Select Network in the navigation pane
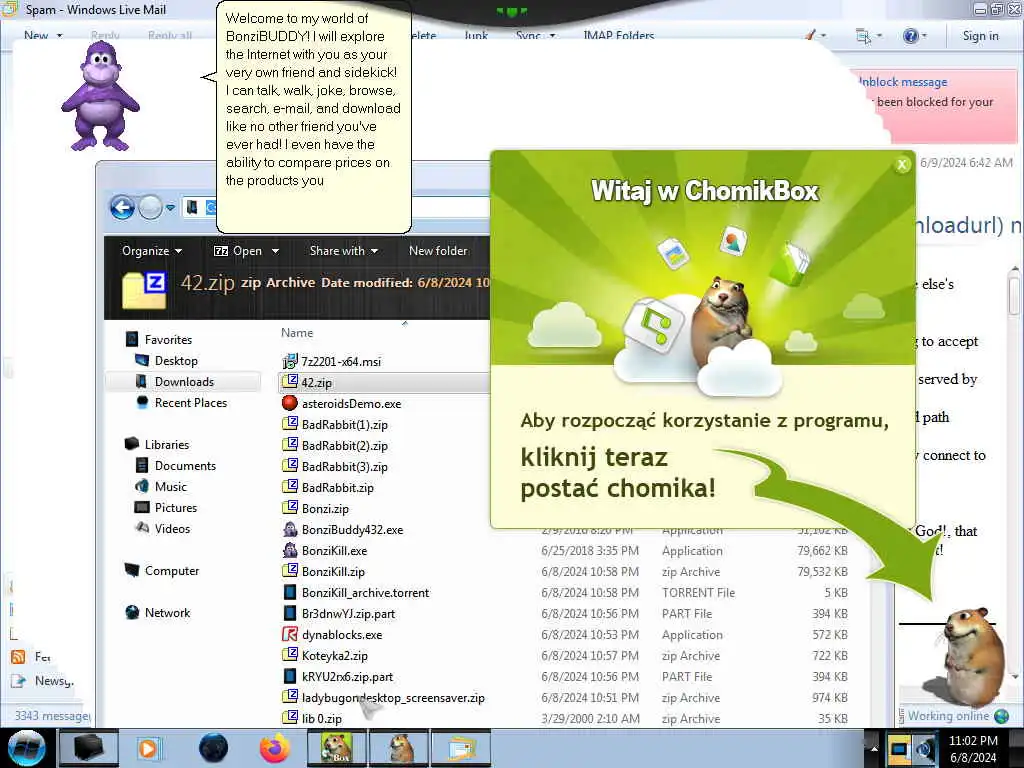This screenshot has height=768, width=1024. (167, 613)
